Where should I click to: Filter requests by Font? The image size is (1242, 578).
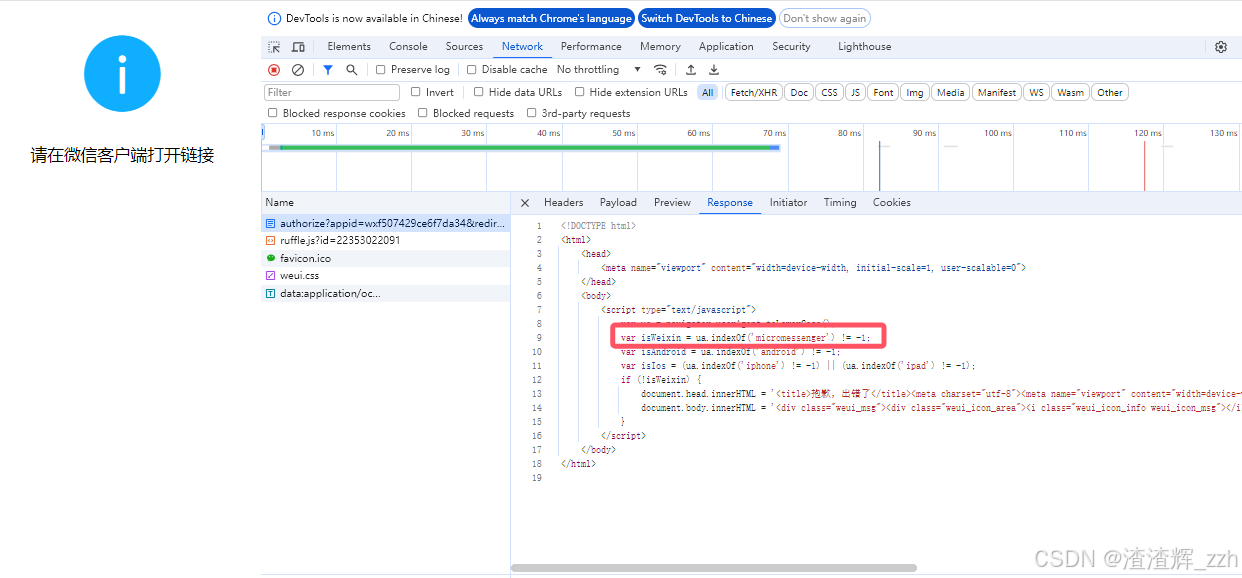coord(883,92)
